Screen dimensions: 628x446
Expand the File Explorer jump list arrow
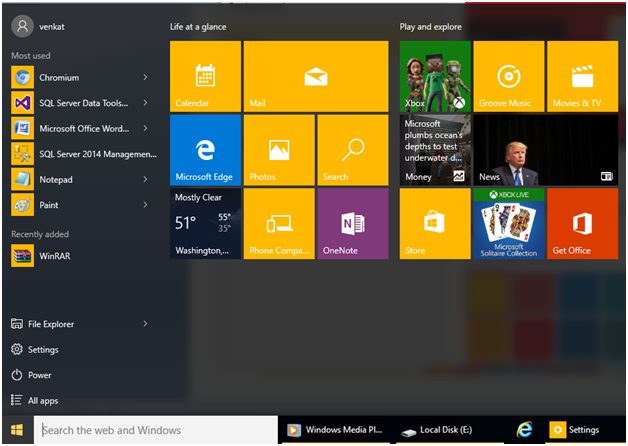tap(145, 323)
